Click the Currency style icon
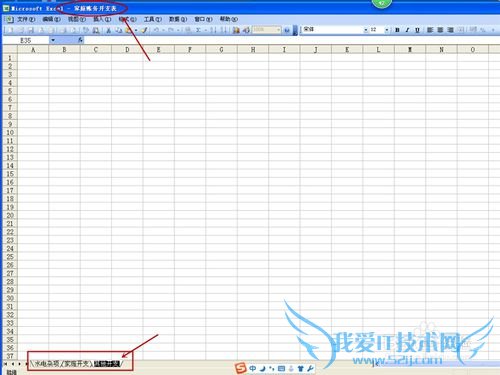This screenshot has width=500, height=375. coord(473,30)
